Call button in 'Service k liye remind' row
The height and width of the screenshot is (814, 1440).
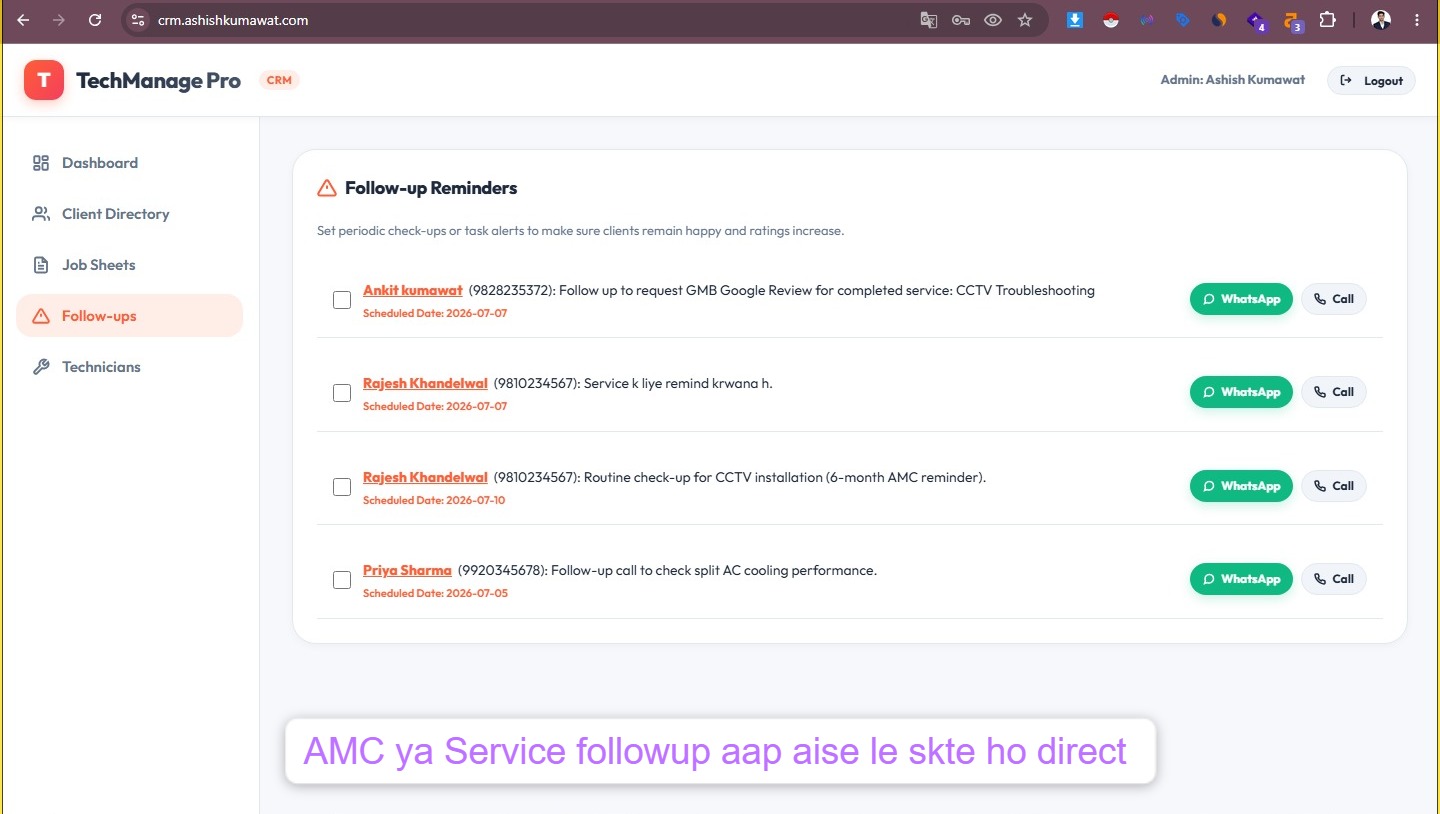click(1333, 392)
